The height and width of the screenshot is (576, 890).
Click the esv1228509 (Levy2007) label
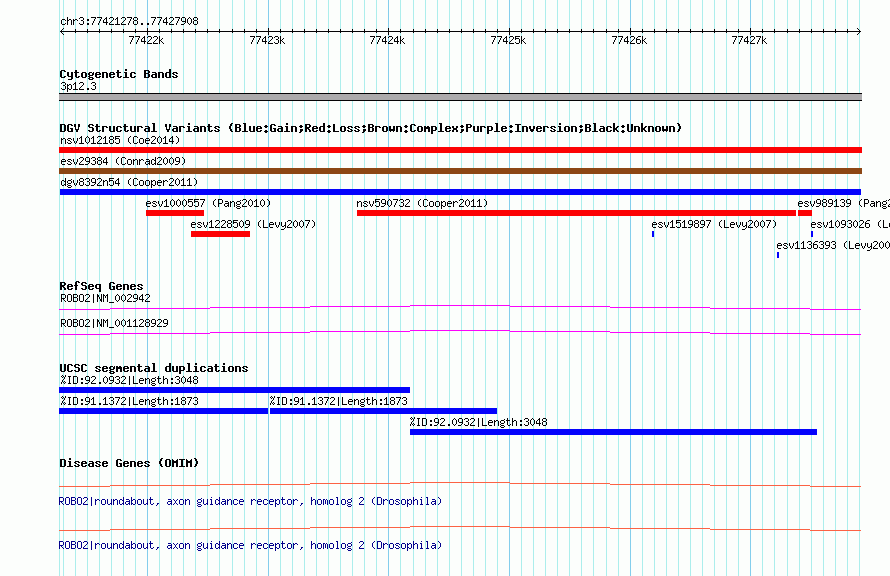coord(253,224)
